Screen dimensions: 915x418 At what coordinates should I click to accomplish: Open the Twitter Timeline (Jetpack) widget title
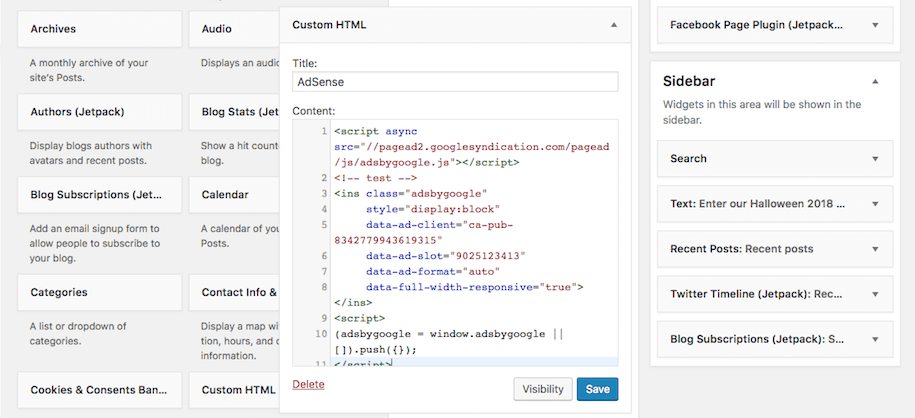[x=756, y=294]
